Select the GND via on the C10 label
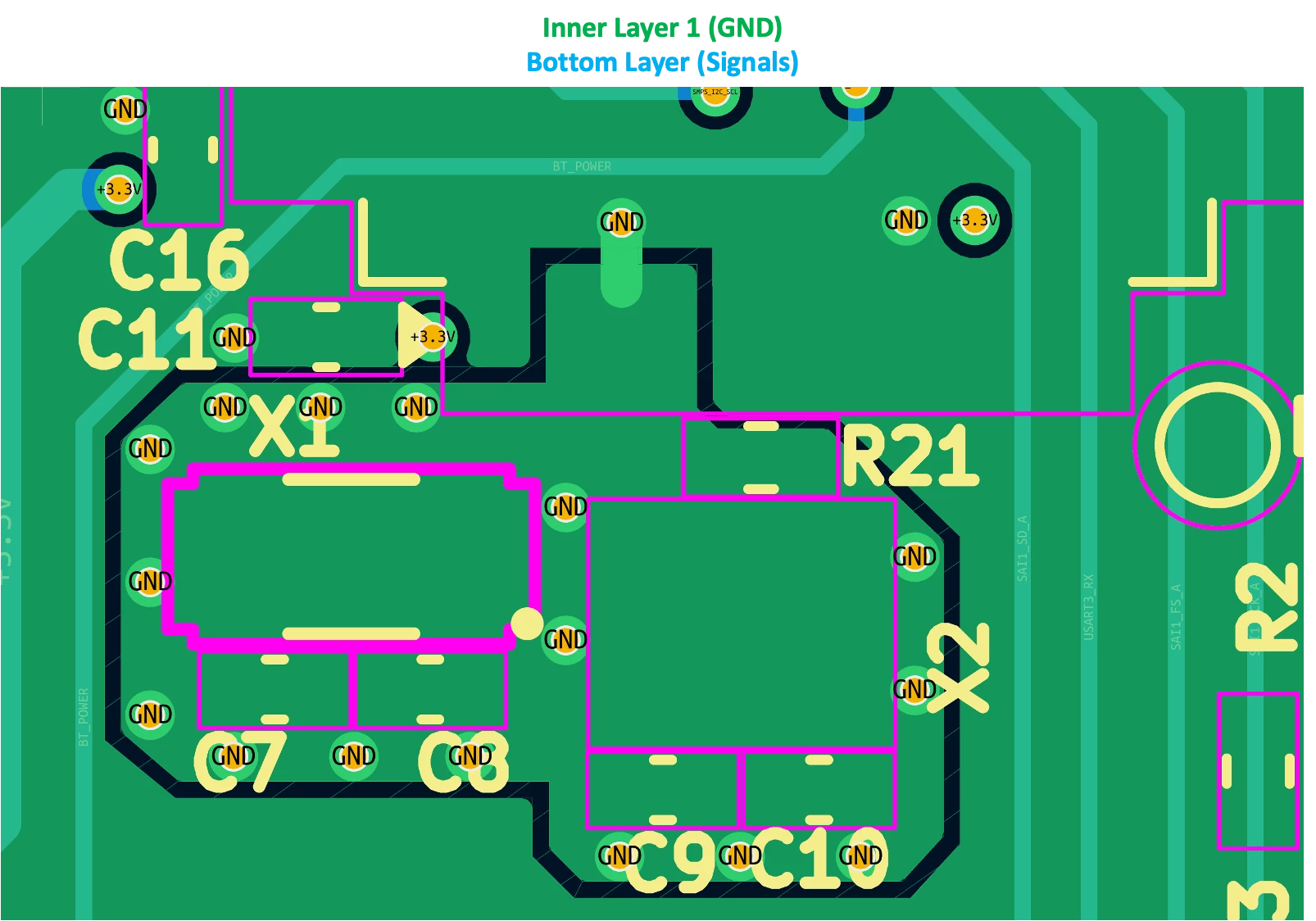 click(x=860, y=855)
